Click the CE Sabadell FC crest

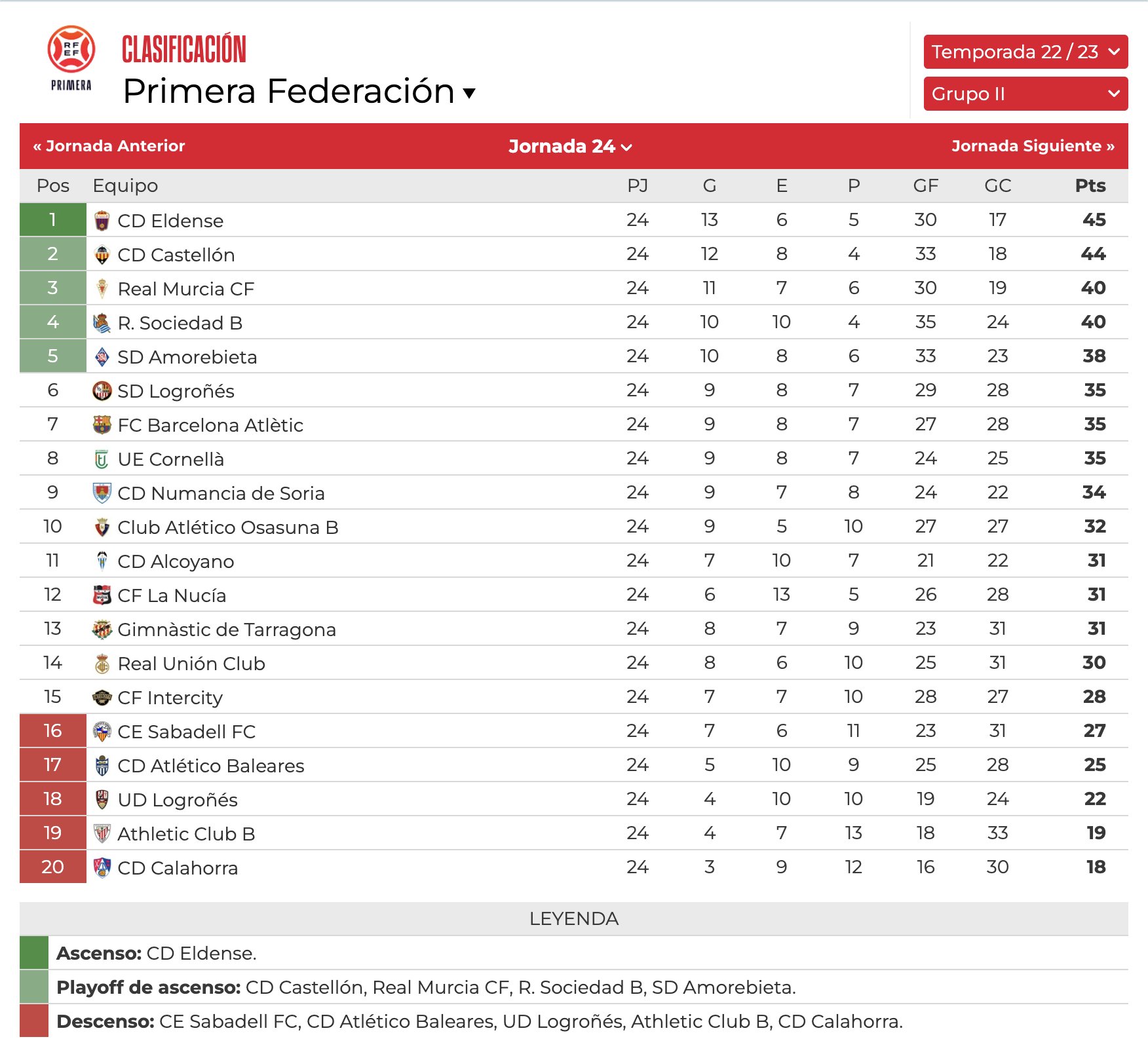(102, 732)
